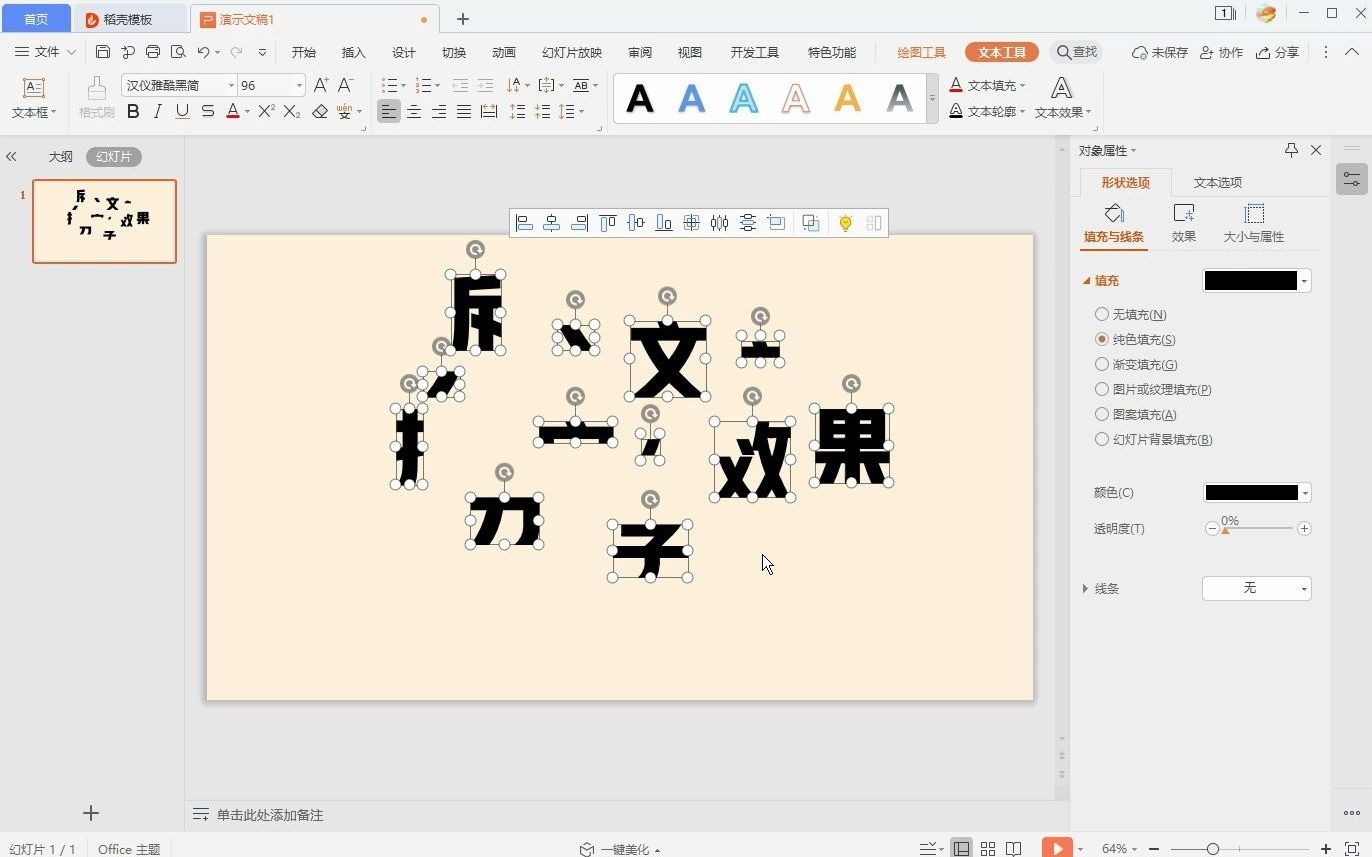Justify the text alignment
Screen dimensions: 1372x857
coord(463,112)
